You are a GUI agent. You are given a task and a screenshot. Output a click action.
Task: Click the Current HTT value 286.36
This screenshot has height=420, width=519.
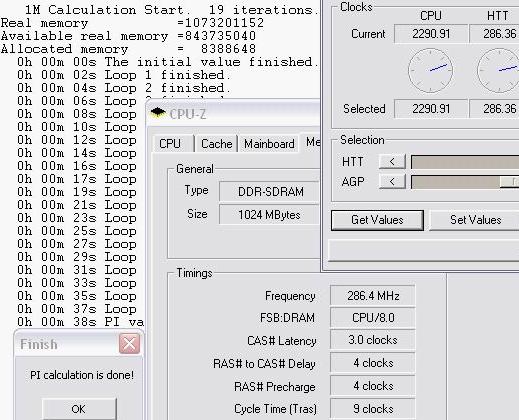(x=495, y=34)
